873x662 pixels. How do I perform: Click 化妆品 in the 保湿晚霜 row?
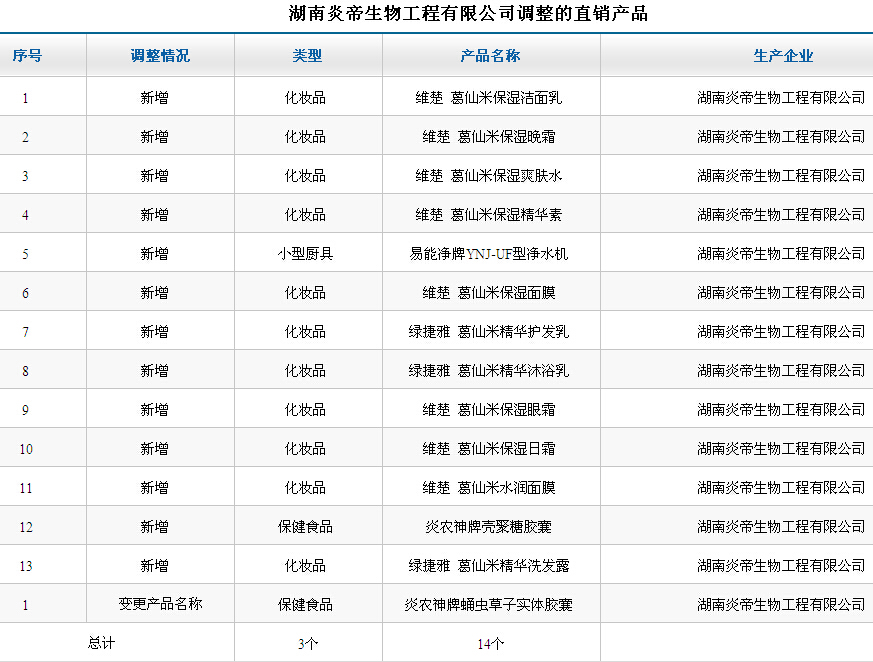coord(305,137)
